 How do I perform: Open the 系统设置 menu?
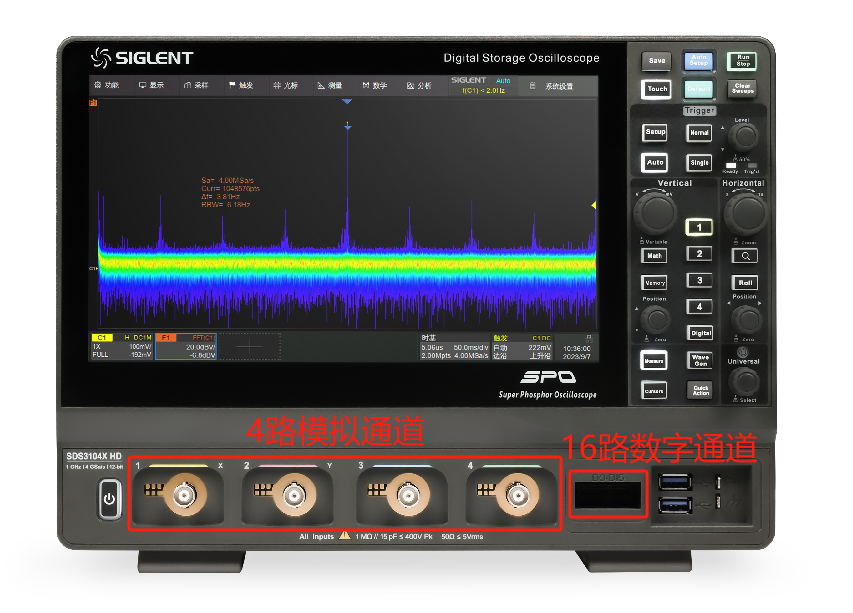[552, 86]
